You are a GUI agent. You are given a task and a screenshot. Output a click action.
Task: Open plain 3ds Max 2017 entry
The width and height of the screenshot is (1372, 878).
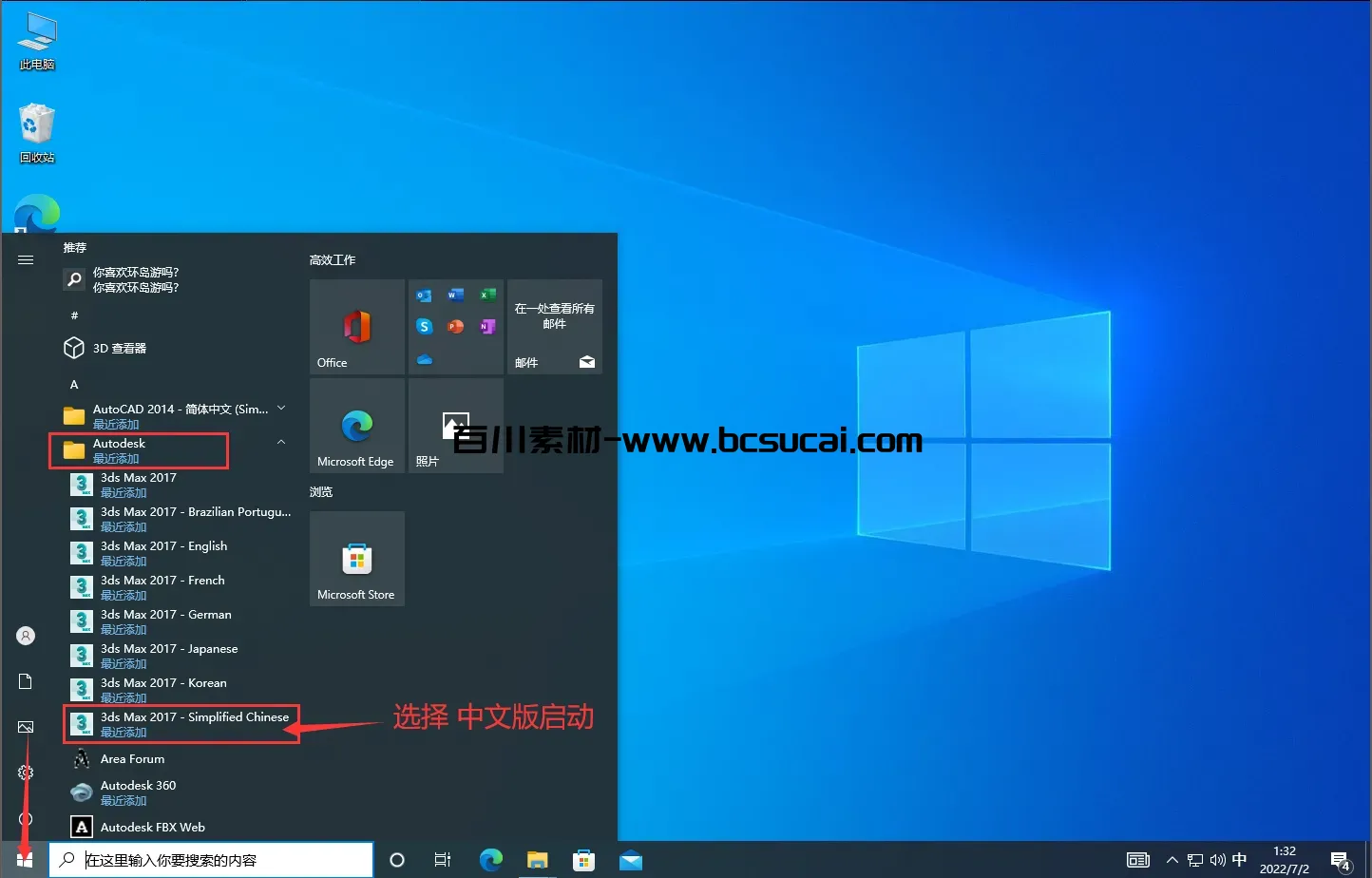[x=181, y=485]
